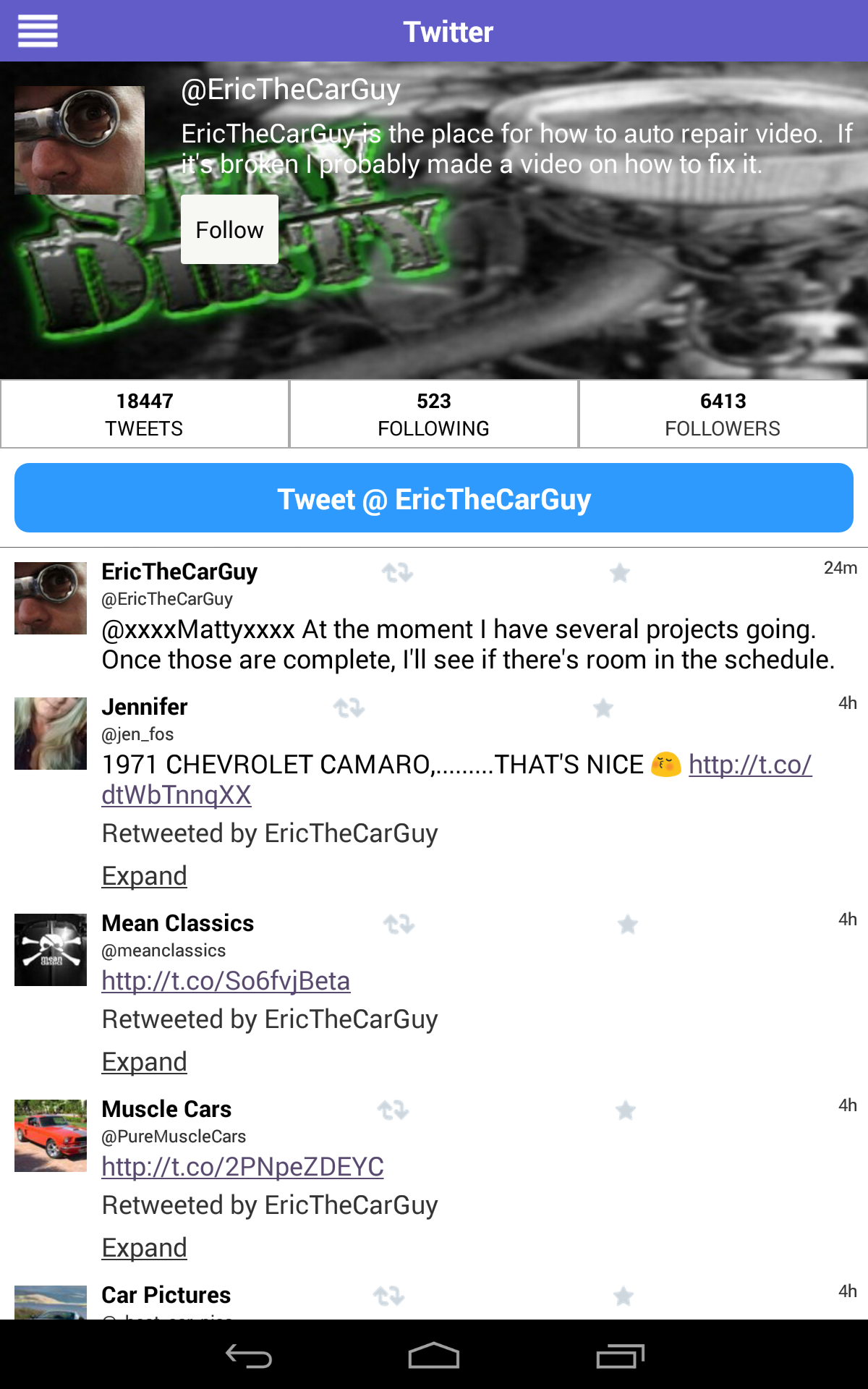
Task: Expand the Mean Classics tweet
Action: pyautogui.click(x=145, y=1062)
